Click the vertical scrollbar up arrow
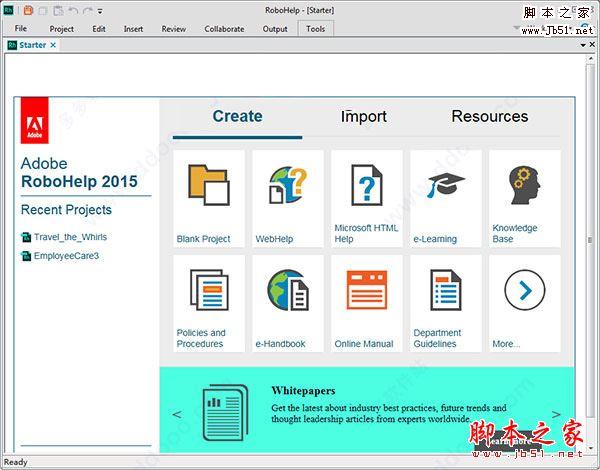Screen dimensions: 600x470 tap(590, 59)
